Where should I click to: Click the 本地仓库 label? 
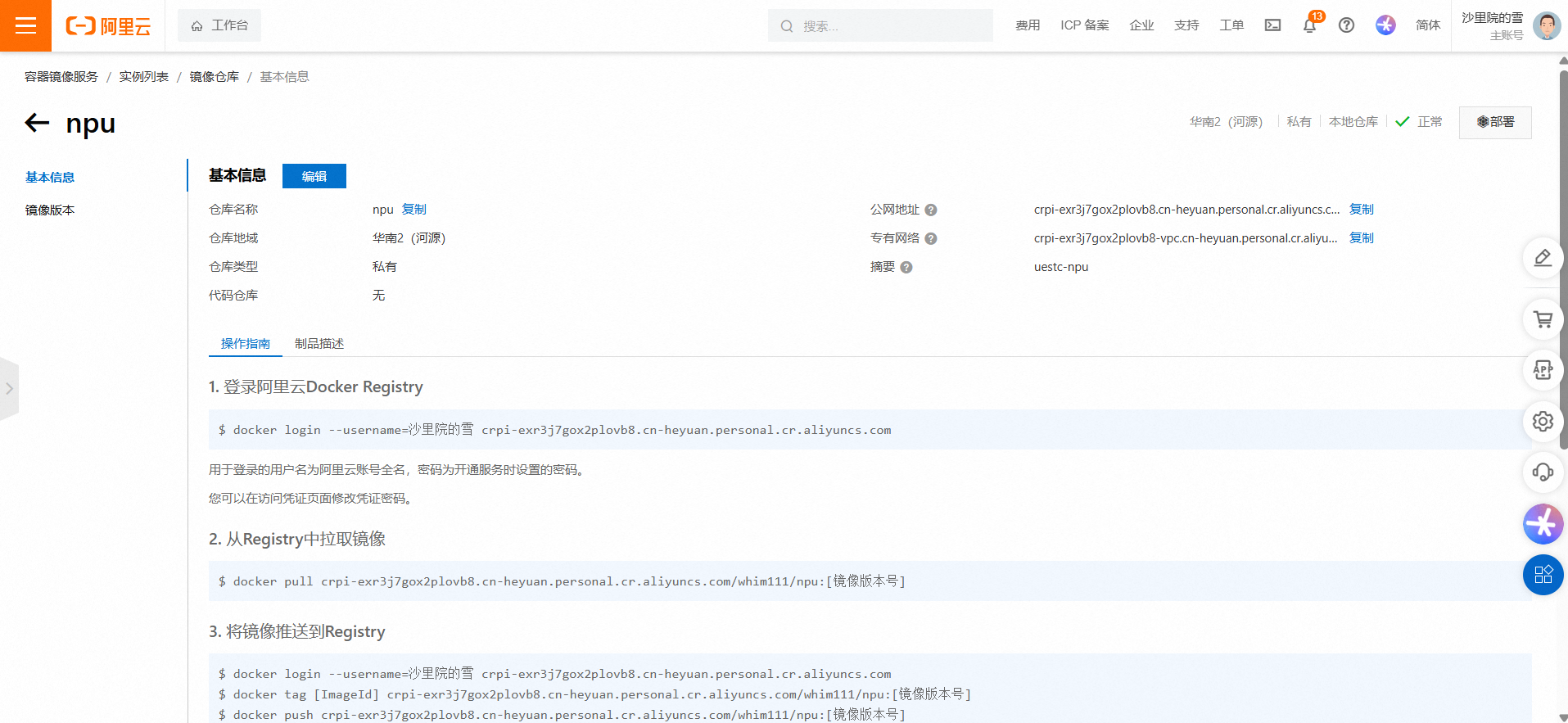[1353, 122]
